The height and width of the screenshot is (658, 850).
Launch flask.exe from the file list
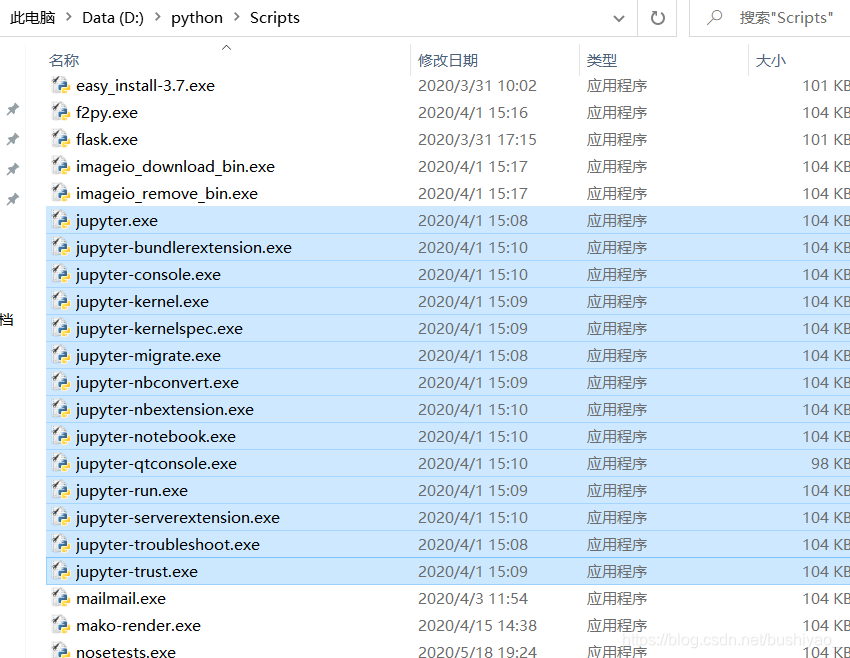tap(107, 139)
